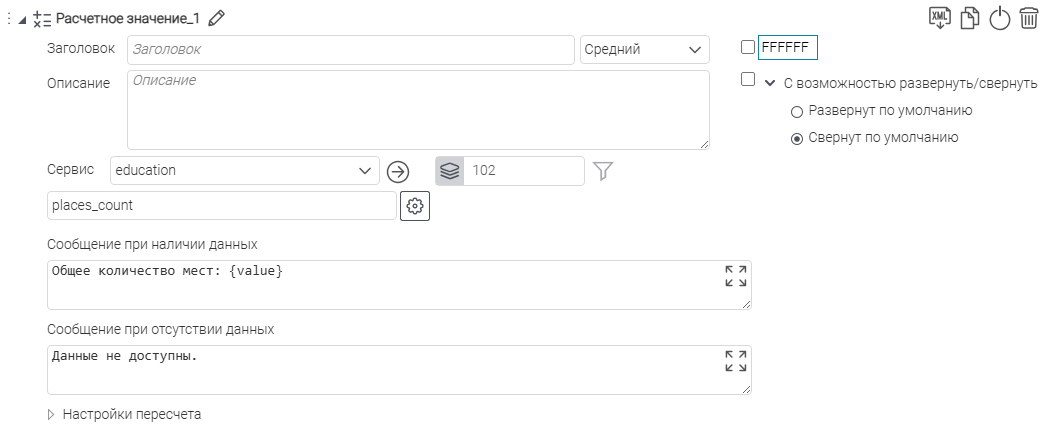
Task: Expand the data-present message editor
Action: coord(735,276)
